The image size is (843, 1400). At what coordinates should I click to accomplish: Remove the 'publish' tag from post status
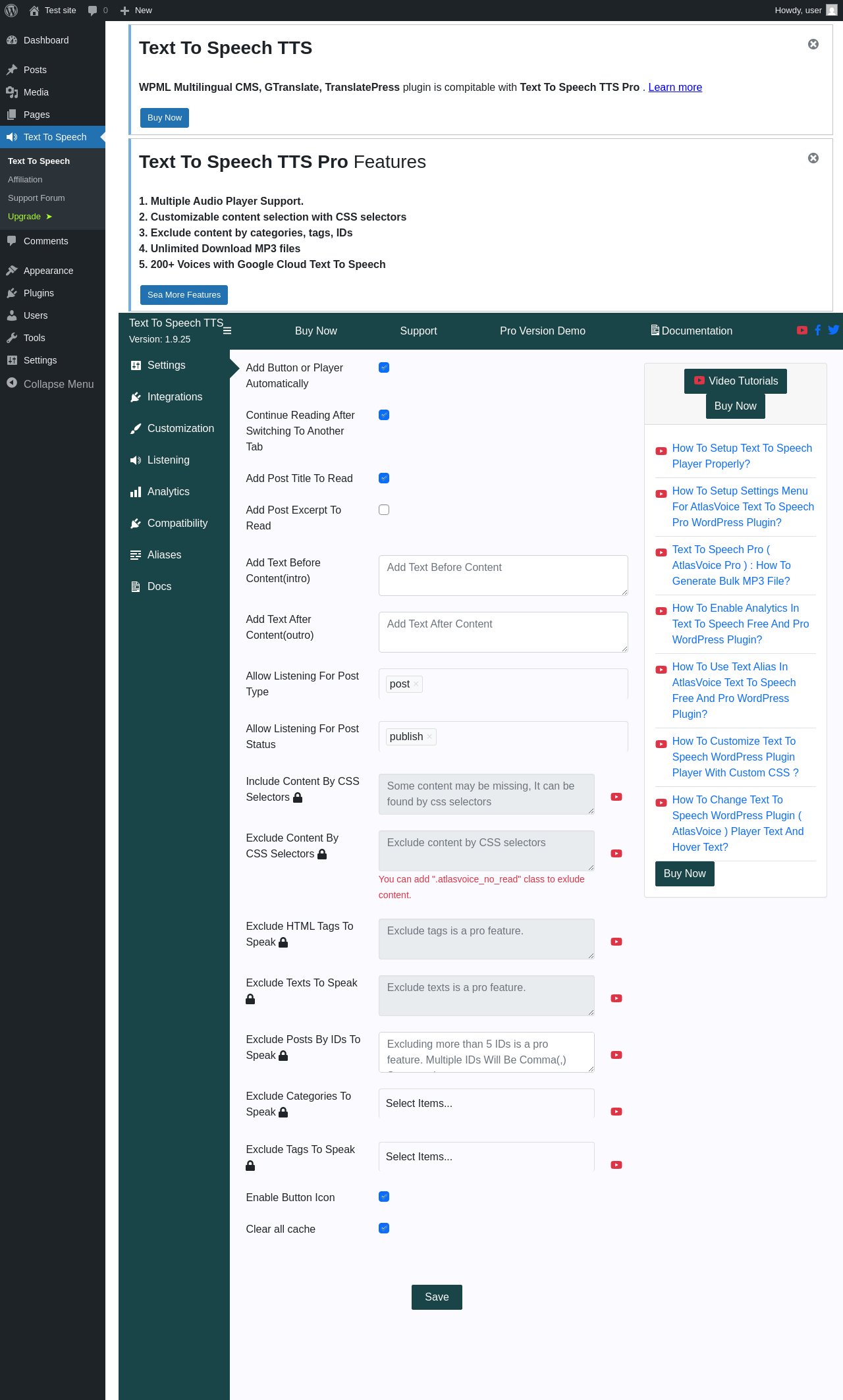point(429,737)
